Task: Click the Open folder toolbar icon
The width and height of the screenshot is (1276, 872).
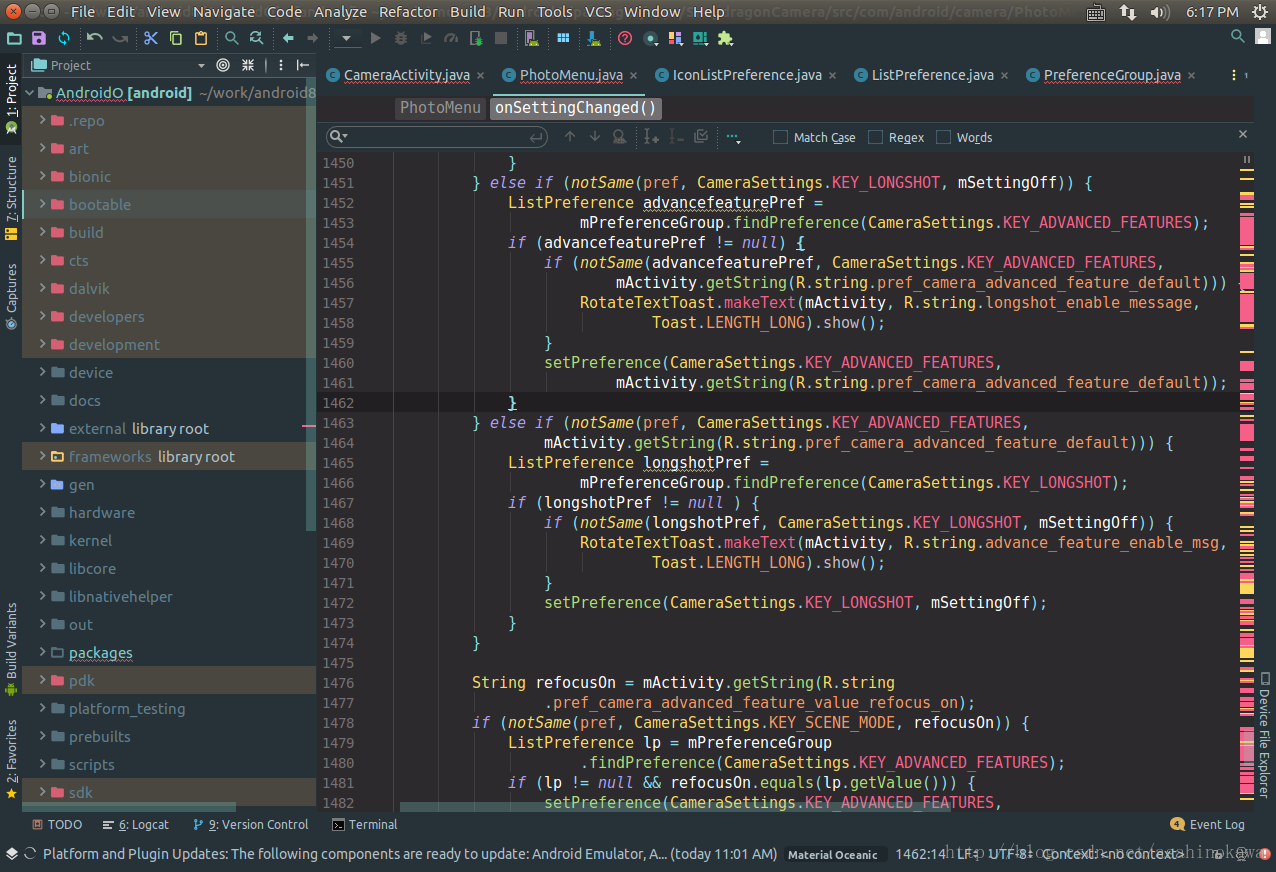Action: [x=14, y=38]
